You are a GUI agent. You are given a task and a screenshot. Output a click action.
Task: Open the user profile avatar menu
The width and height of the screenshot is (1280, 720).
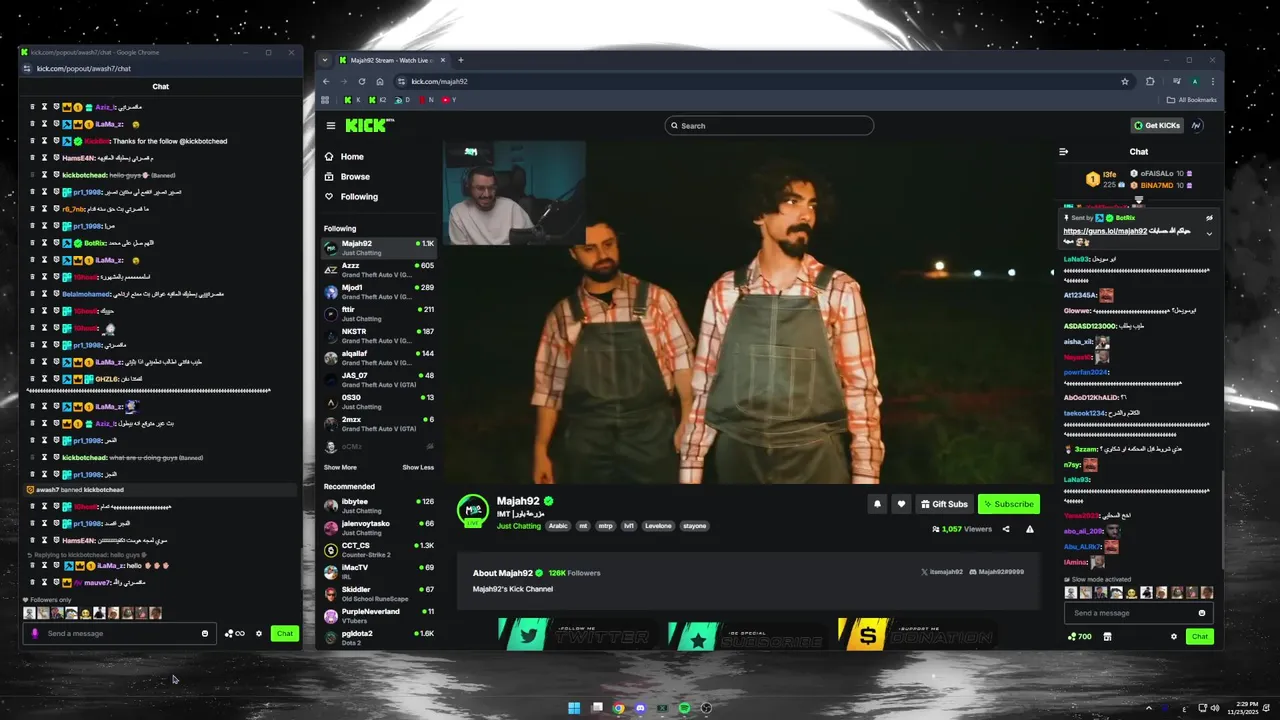[x=1196, y=126]
